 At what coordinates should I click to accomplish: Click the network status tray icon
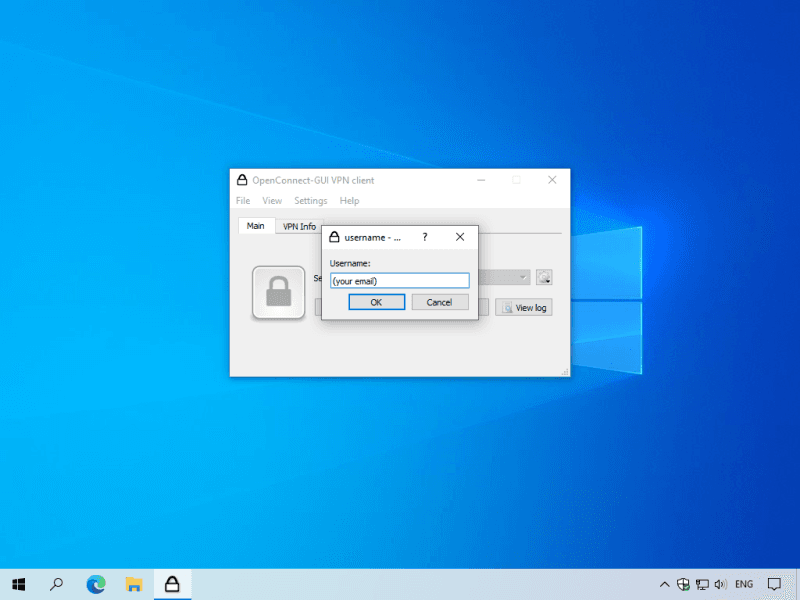[702, 584]
